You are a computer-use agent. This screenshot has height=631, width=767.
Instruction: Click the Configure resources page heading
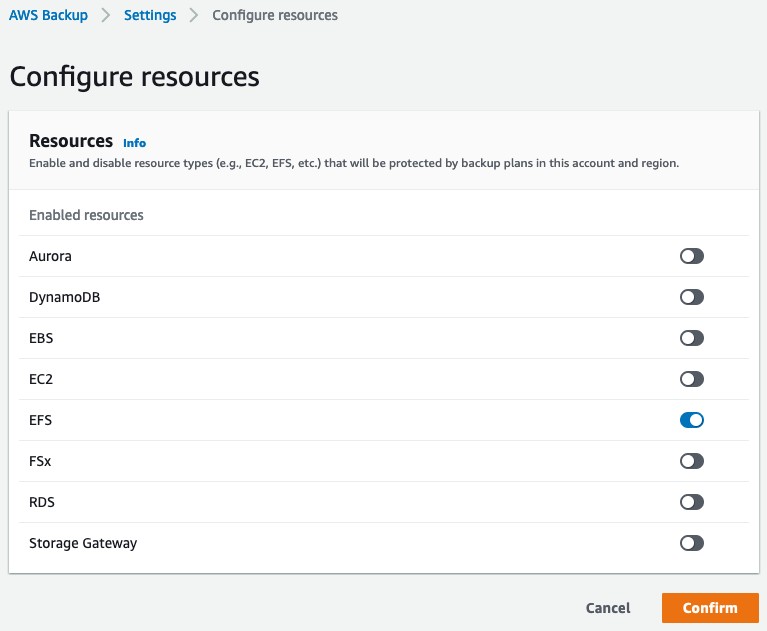(x=134, y=77)
